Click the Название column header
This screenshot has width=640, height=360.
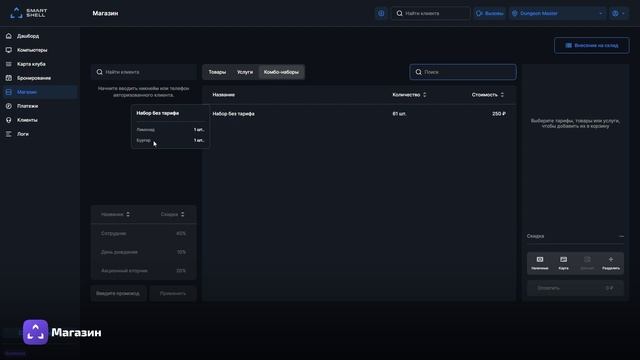click(223, 95)
